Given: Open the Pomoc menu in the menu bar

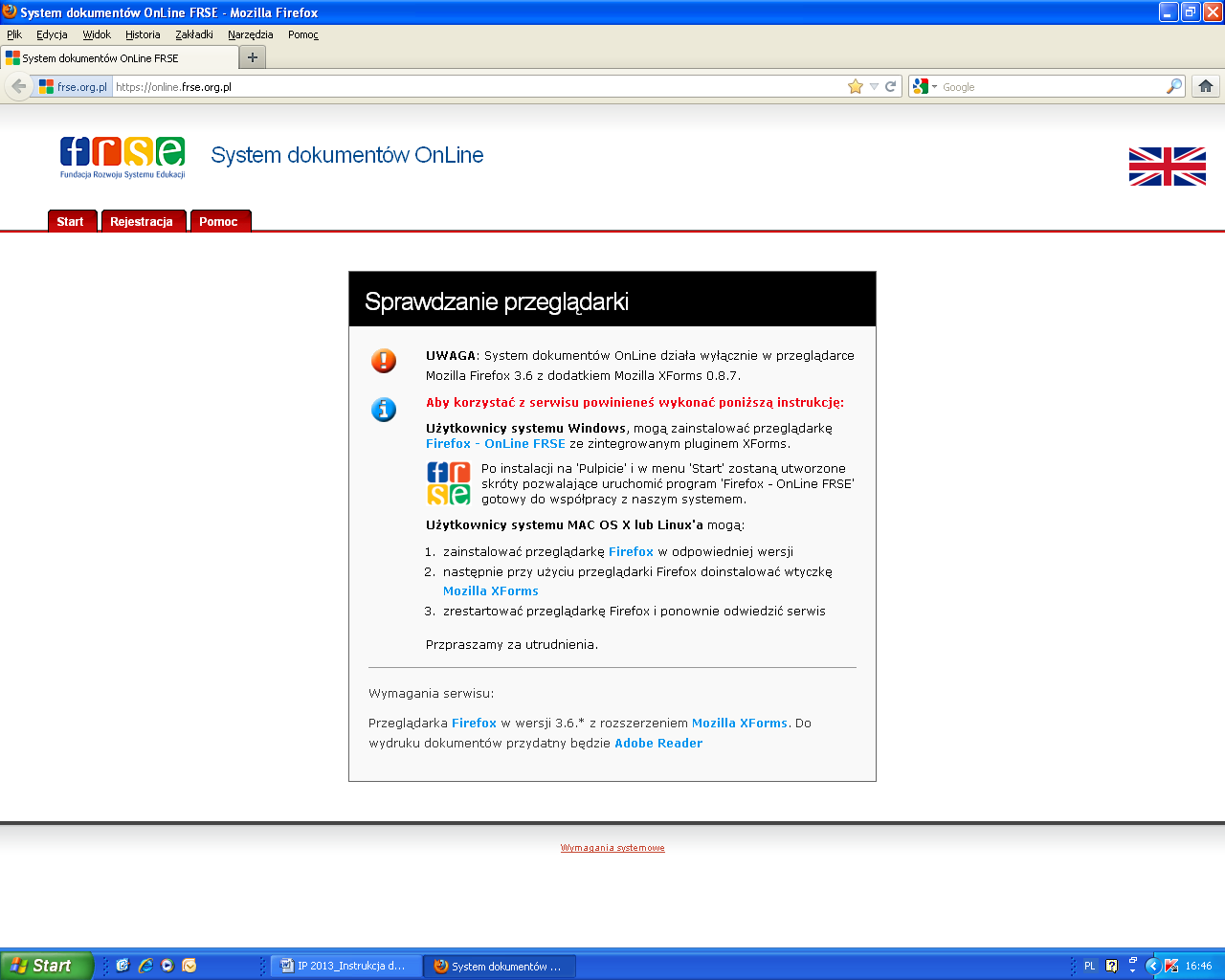Looking at the screenshot, I should click(x=303, y=34).
